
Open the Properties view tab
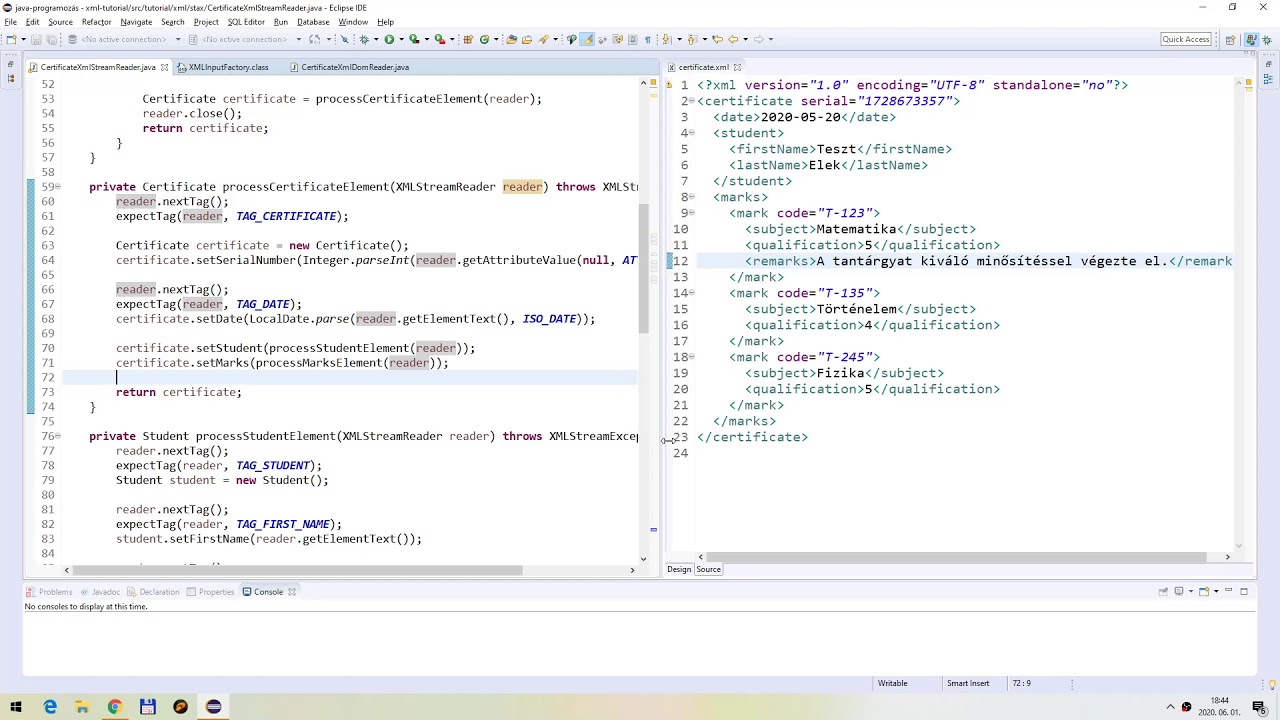pos(210,592)
